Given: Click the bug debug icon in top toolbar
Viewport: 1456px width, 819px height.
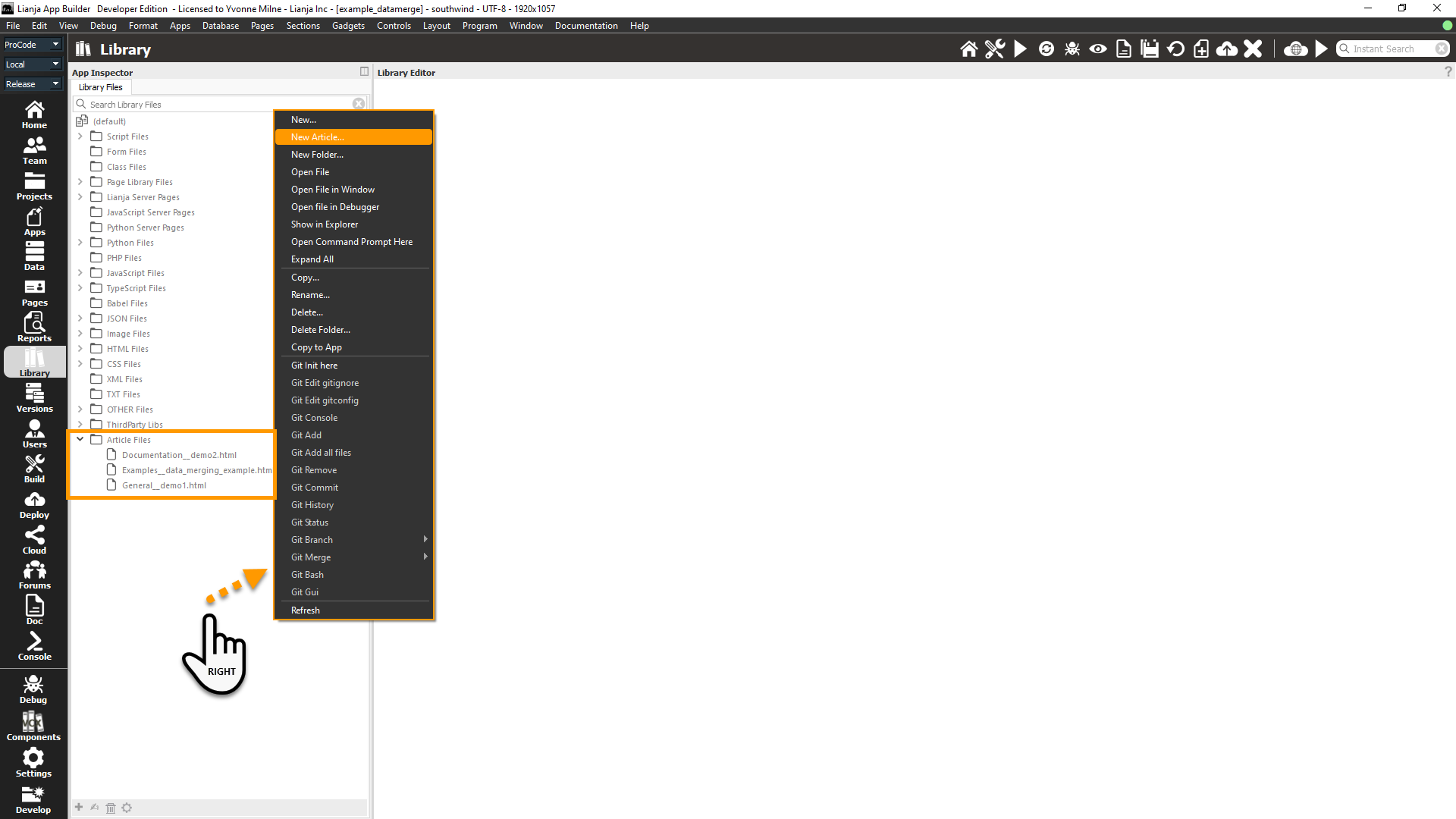Looking at the screenshot, I should click(x=1072, y=49).
